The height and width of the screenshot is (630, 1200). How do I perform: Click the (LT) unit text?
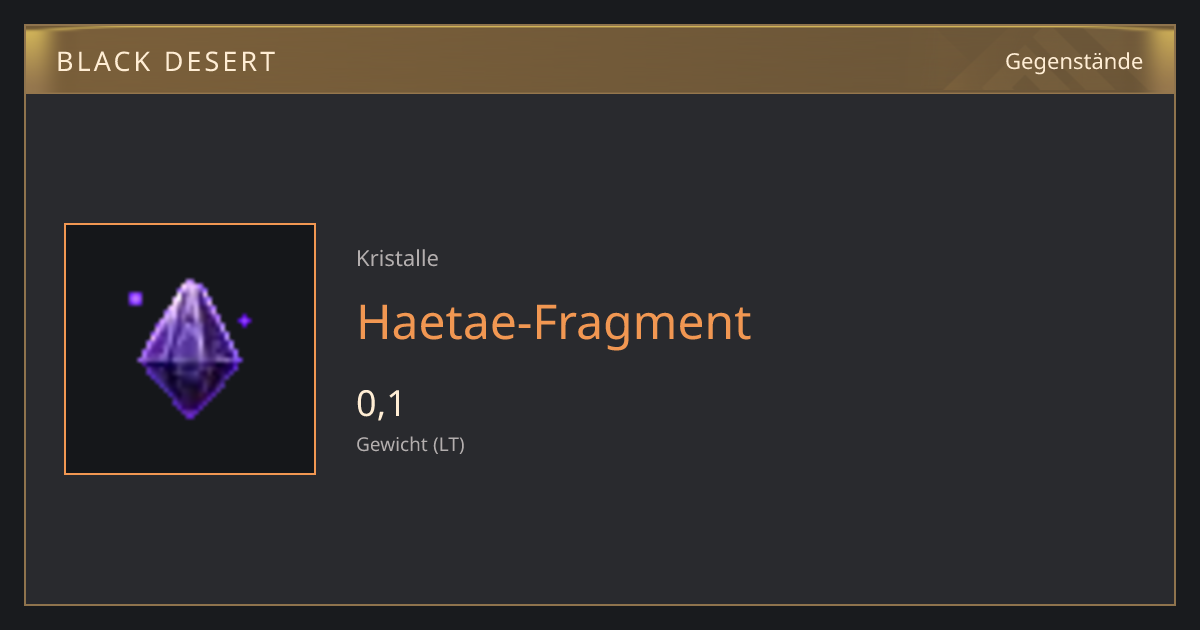tap(448, 444)
